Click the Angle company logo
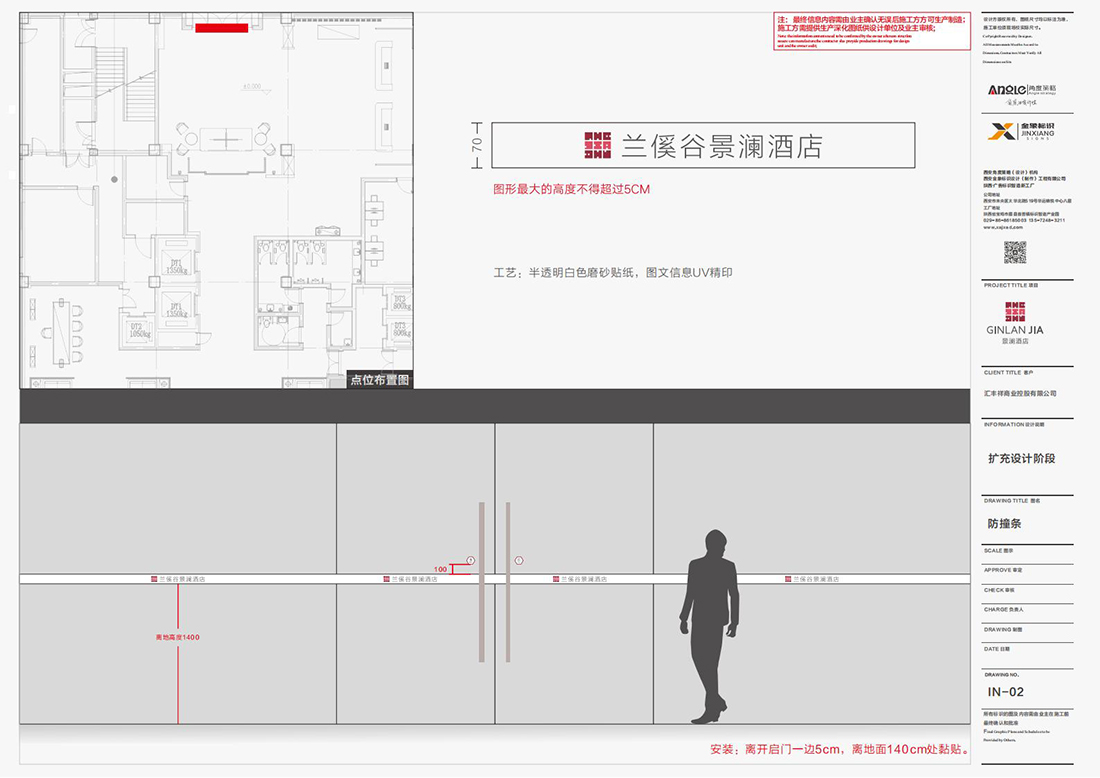Image resolution: width=1100 pixels, height=778 pixels. click(1014, 92)
